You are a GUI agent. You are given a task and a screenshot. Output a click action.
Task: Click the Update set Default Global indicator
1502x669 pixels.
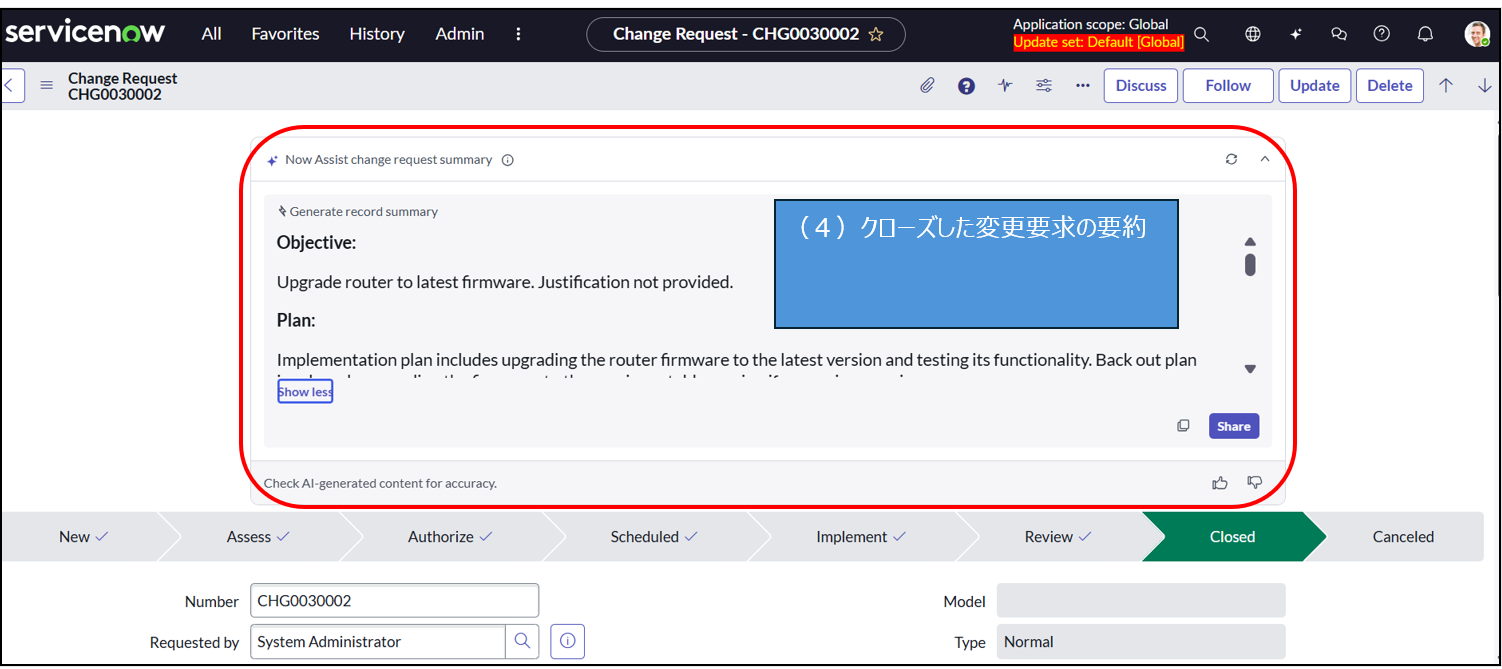(1098, 42)
